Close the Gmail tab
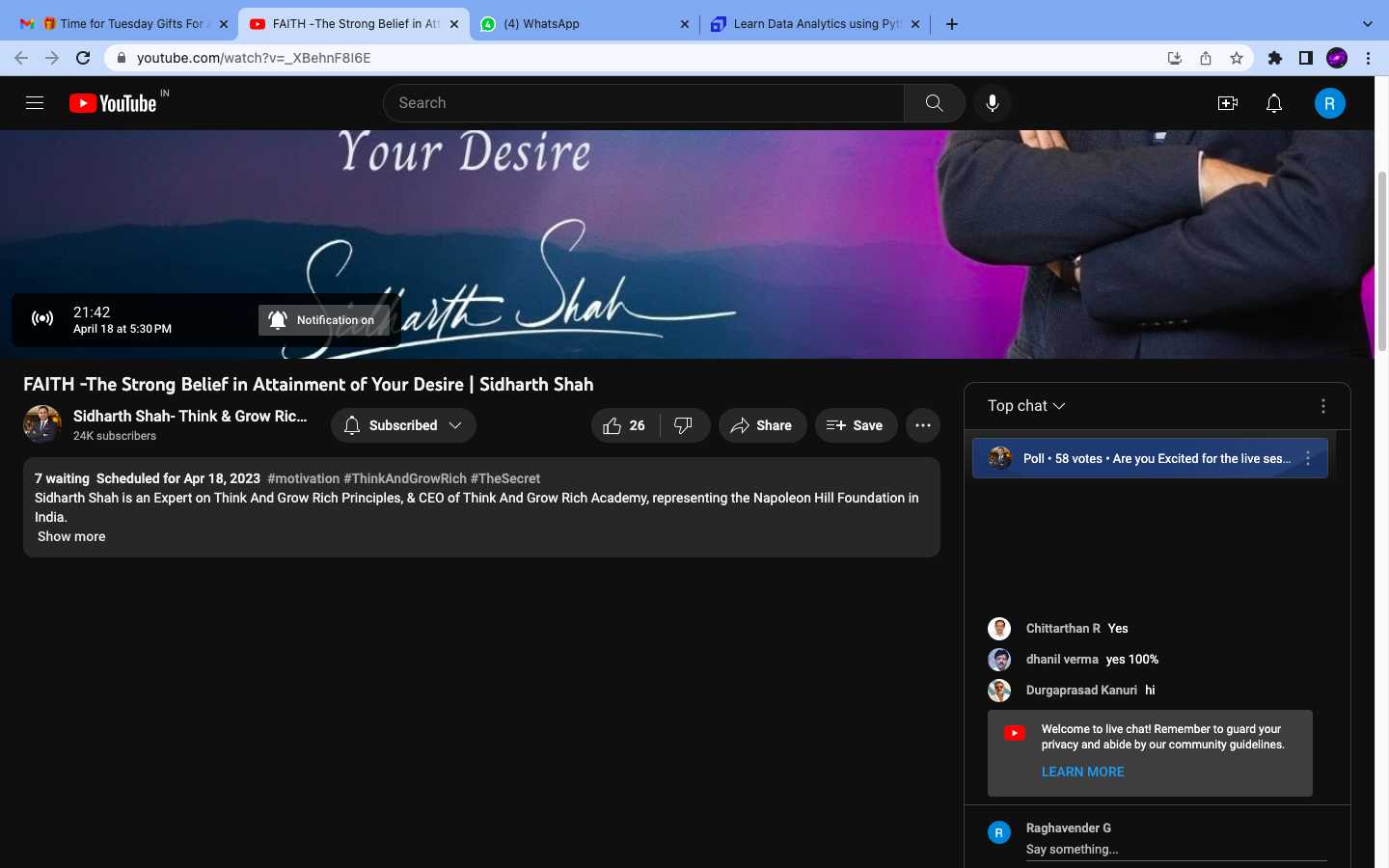Image resolution: width=1389 pixels, height=868 pixels. [223, 24]
